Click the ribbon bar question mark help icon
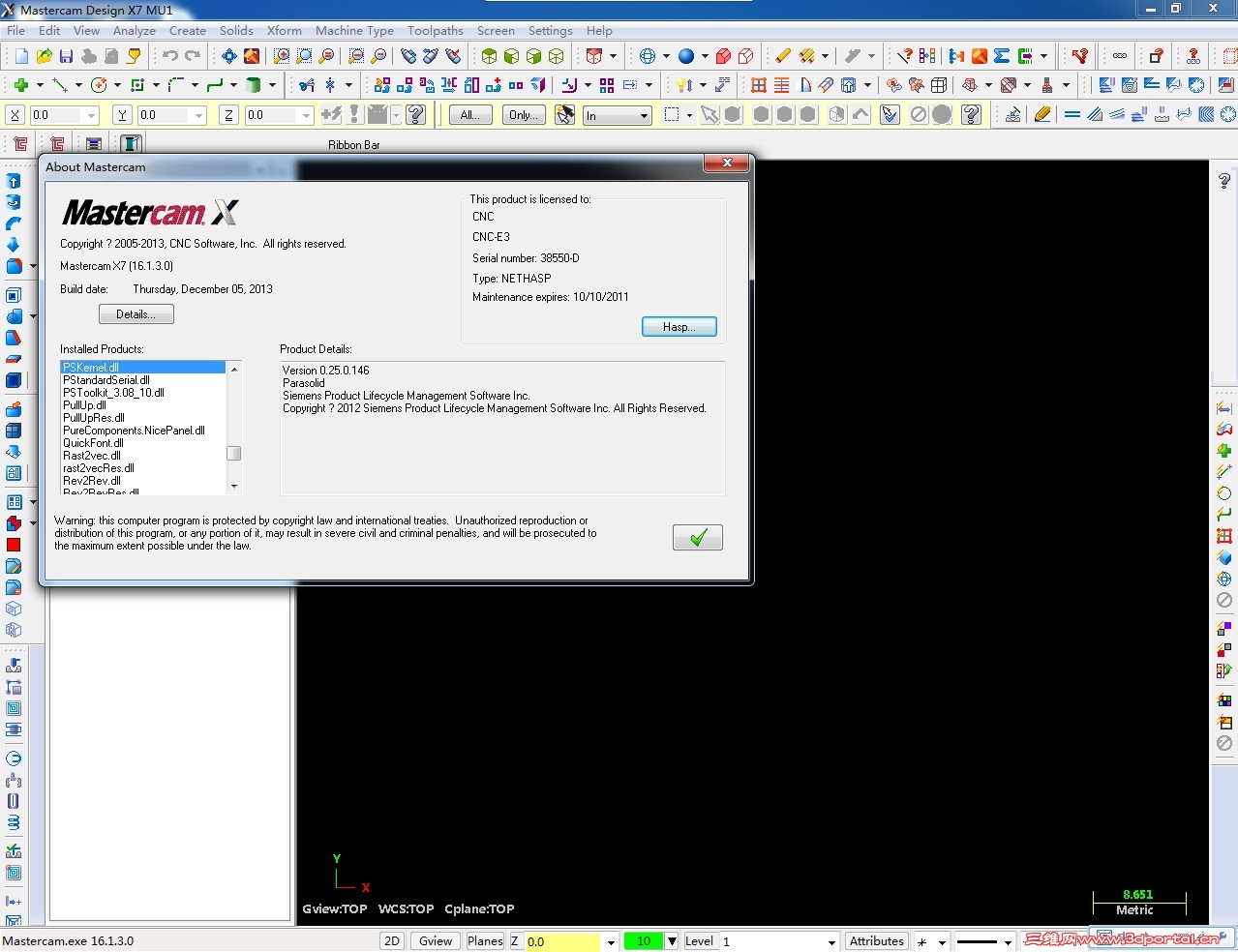The height and width of the screenshot is (952, 1238). click(x=416, y=115)
